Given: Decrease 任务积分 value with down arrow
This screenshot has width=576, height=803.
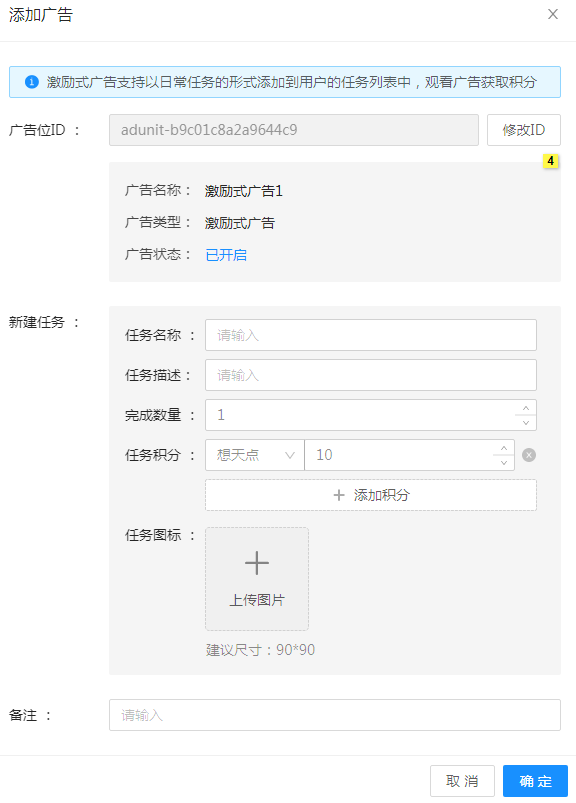Looking at the screenshot, I should click(504, 462).
